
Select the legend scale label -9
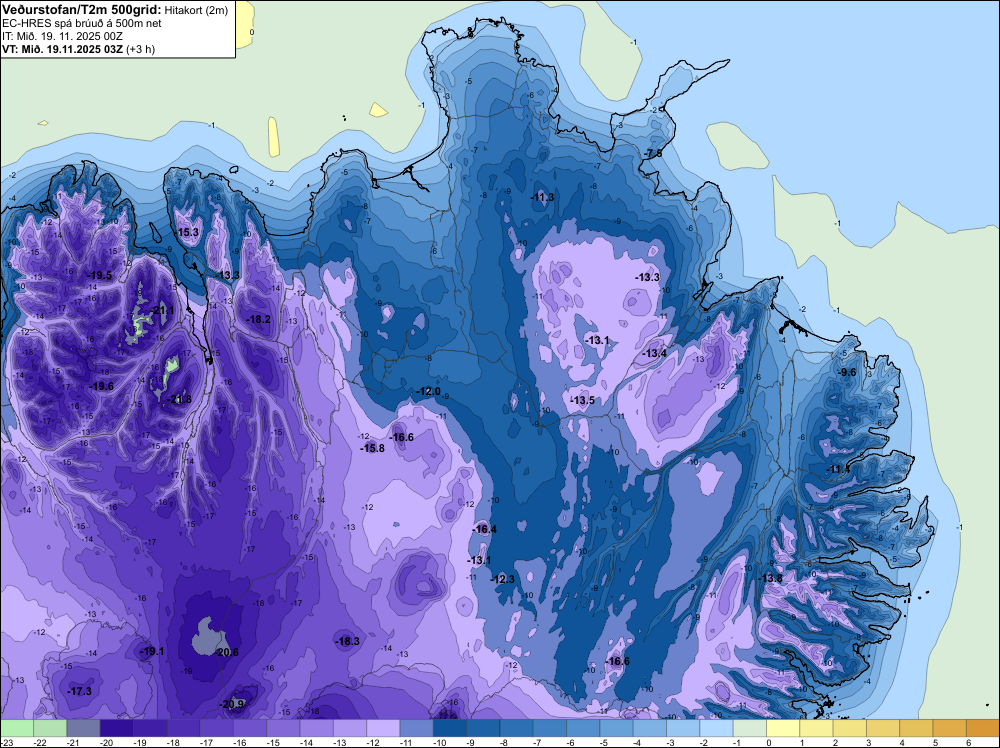click(x=471, y=743)
